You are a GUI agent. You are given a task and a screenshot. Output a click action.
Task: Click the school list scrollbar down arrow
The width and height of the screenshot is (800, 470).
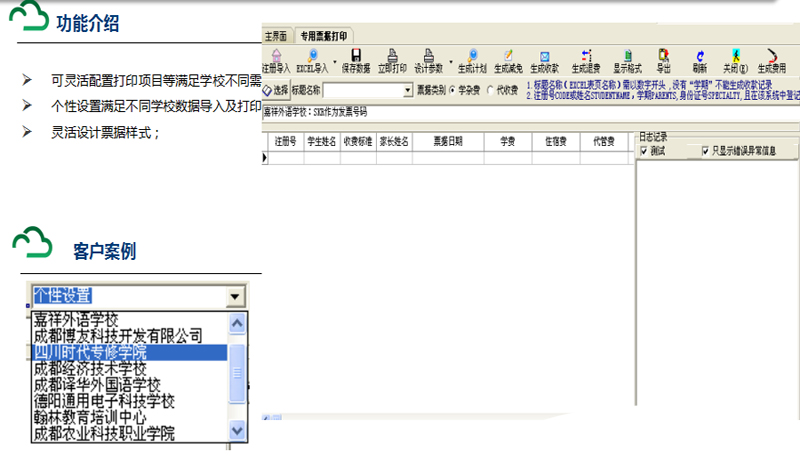pyautogui.click(x=237, y=430)
